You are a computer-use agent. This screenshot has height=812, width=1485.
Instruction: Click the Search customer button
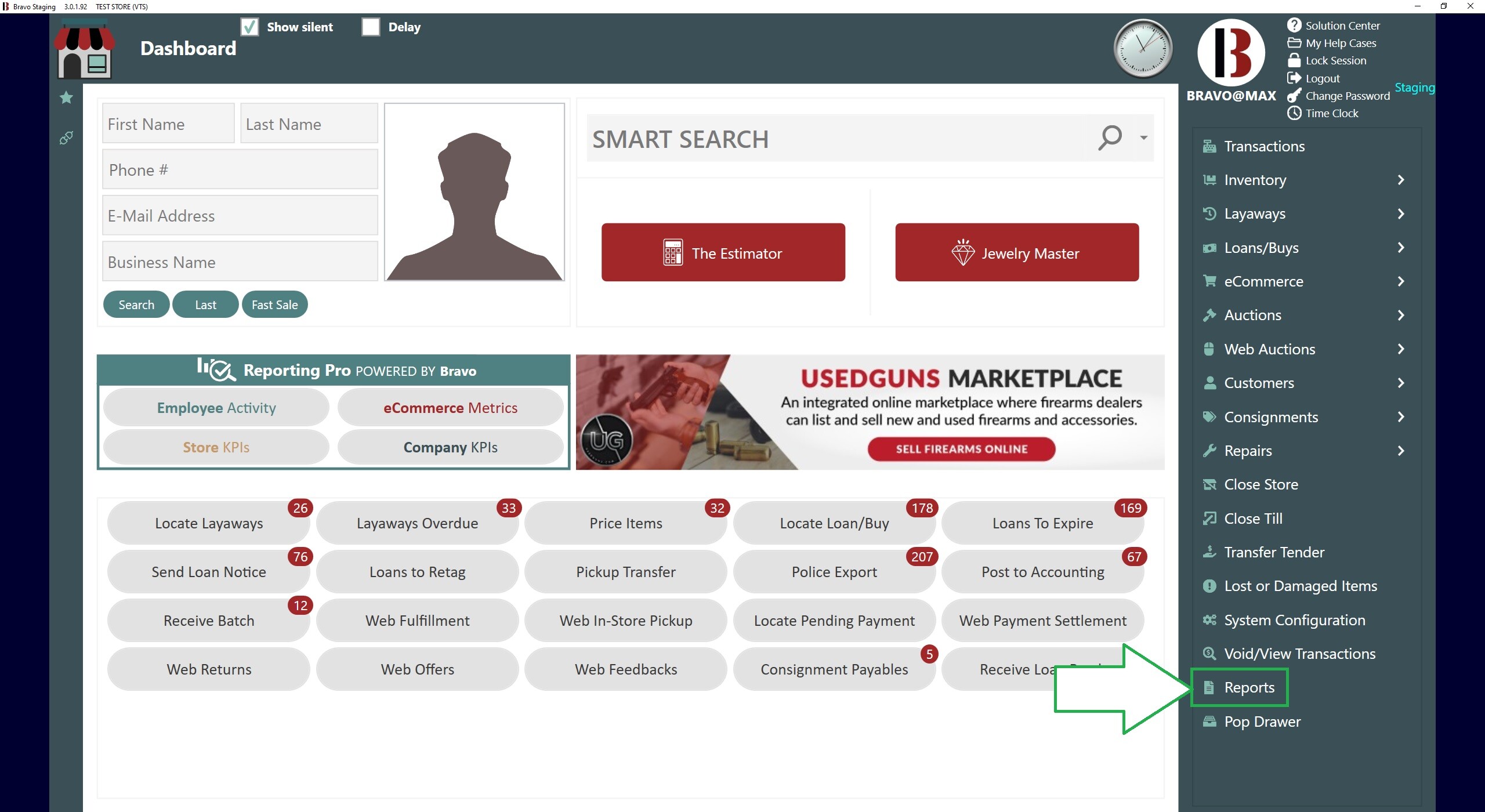tap(136, 304)
